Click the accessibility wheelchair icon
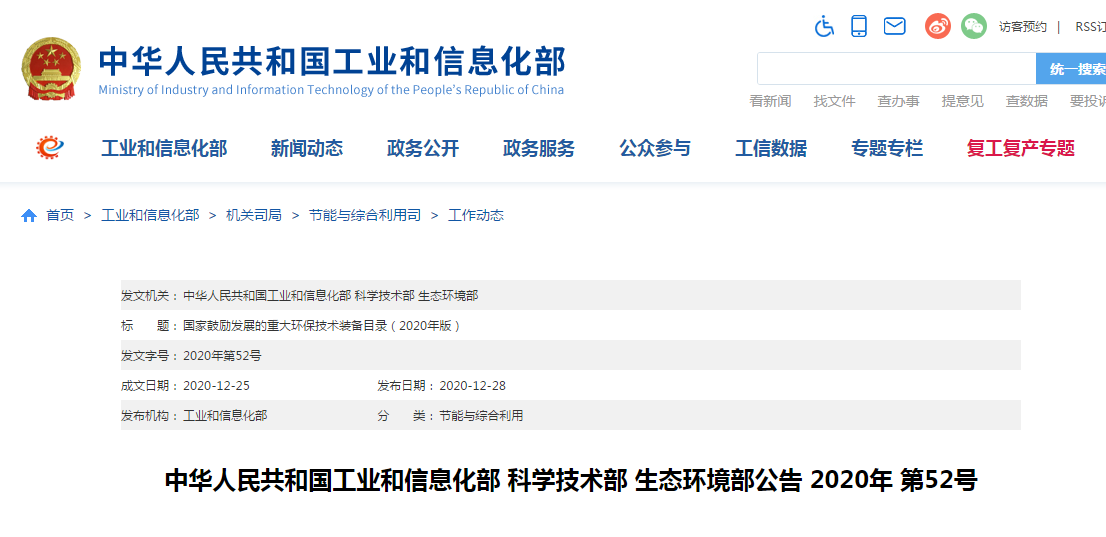The width and height of the screenshot is (1106, 537). 824,27
